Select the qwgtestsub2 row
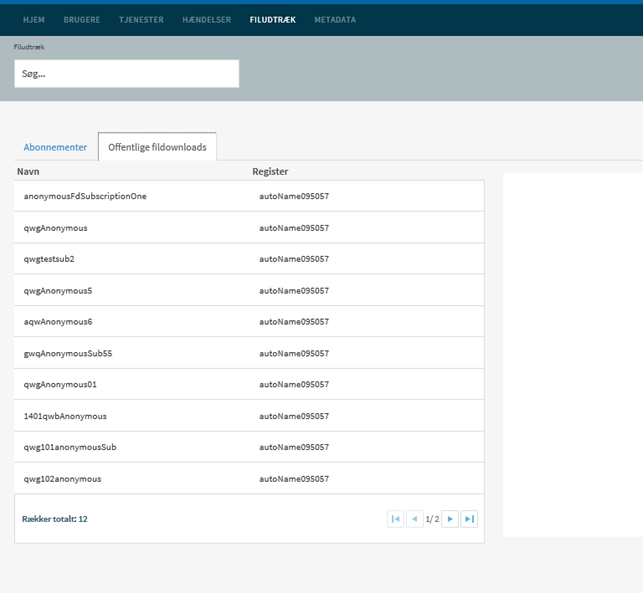Screen dimensions: 643x593 [49, 259]
